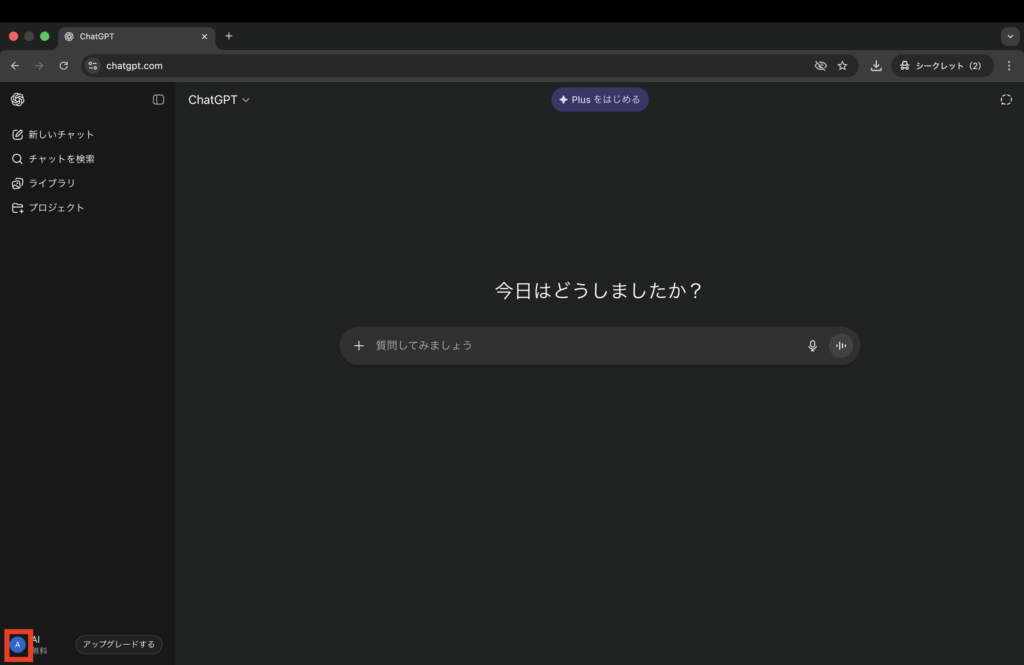Click the plus icon to attach files
This screenshot has width=1024, height=665.
[x=359, y=346]
